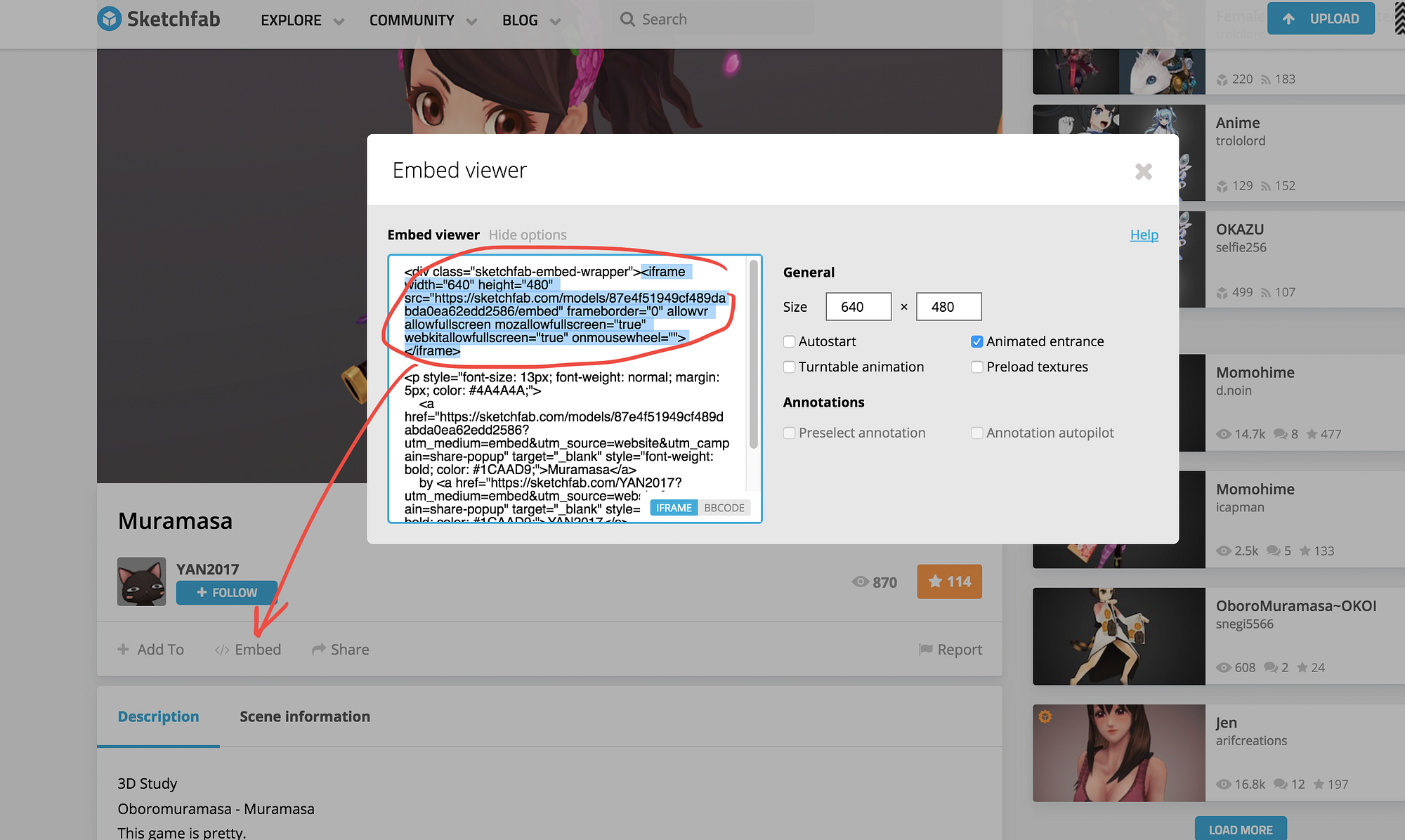Image resolution: width=1405 pixels, height=840 pixels.
Task: Click the search magnifier icon
Action: click(627, 20)
